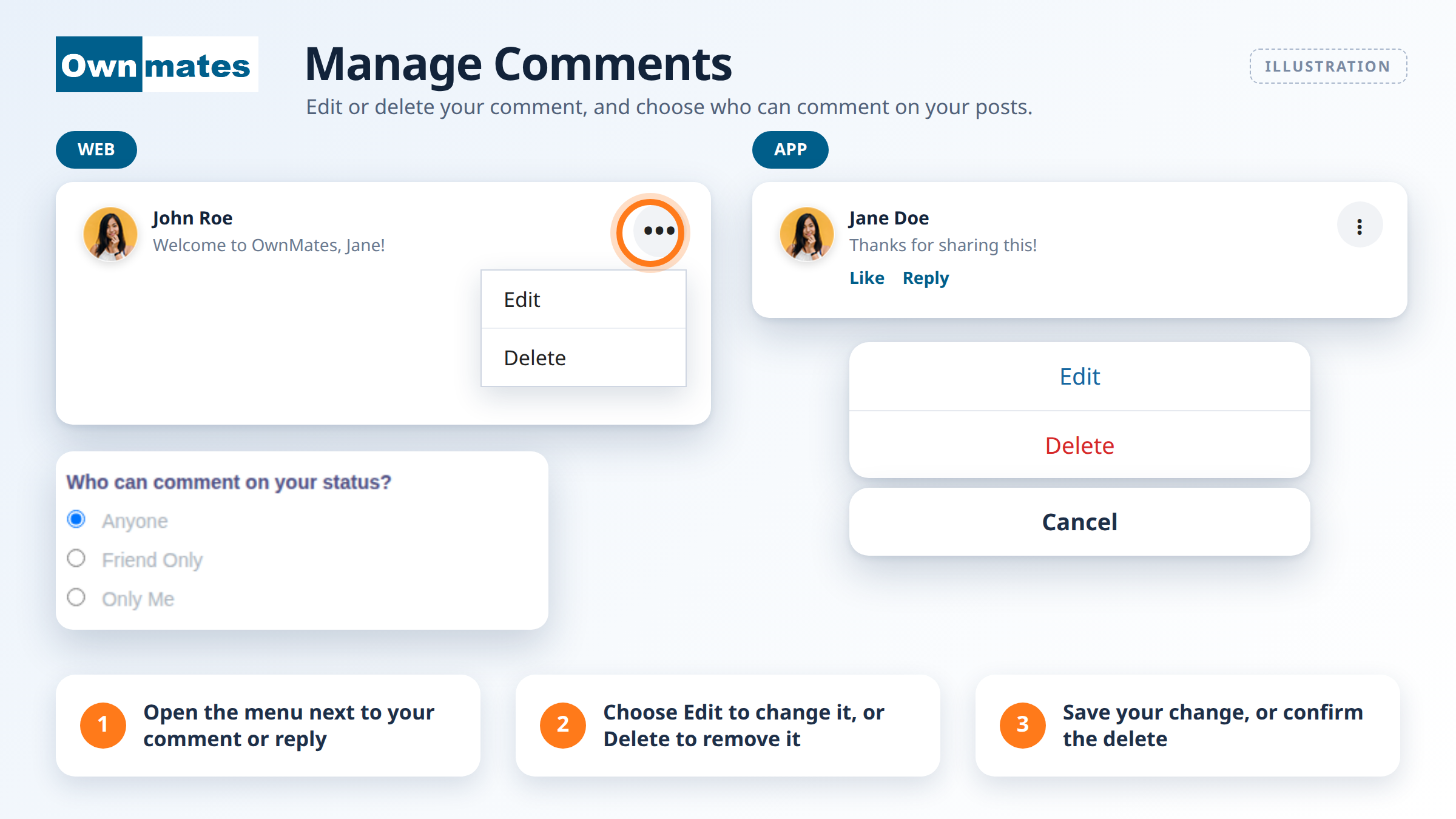1456x819 pixels.
Task: Click the Jane Doe name
Action: [889, 218]
